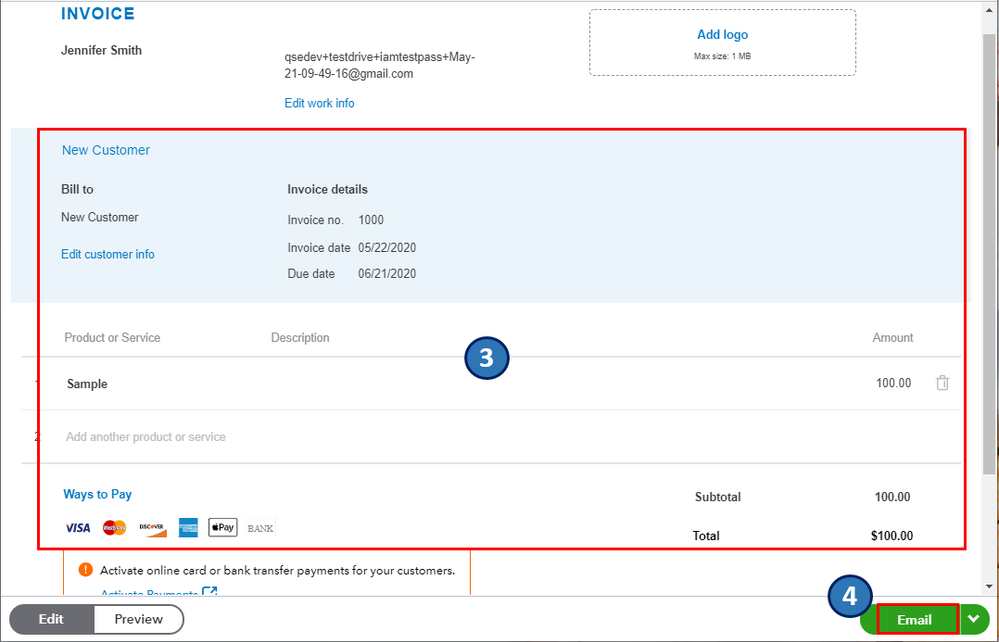Click the Mastercard logo
The height and width of the screenshot is (642, 999).
click(115, 527)
